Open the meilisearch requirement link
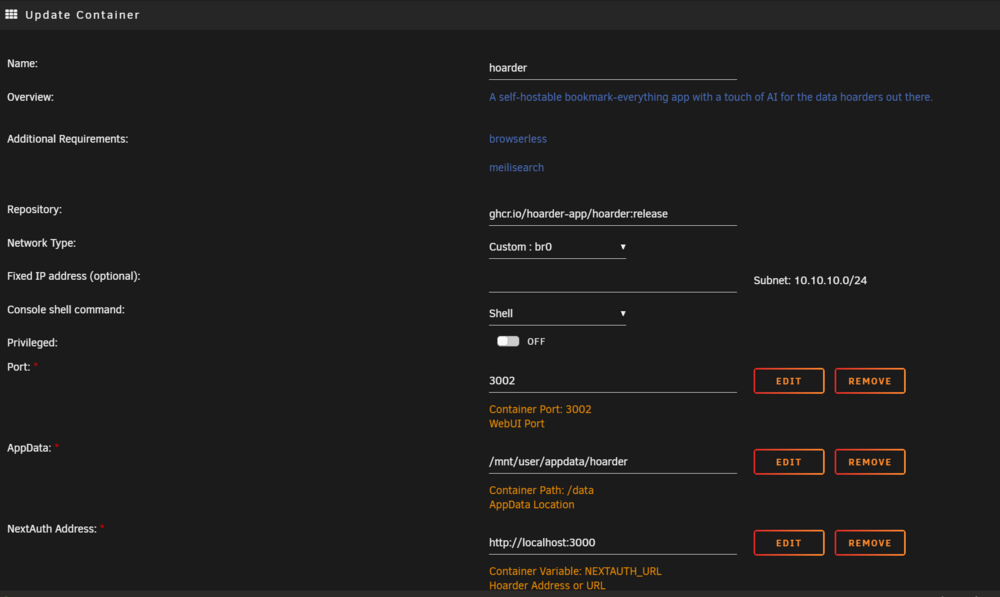 point(516,167)
